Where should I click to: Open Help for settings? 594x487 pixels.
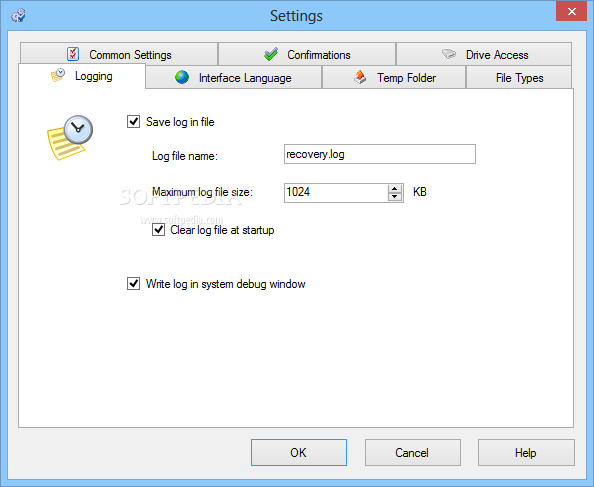(526, 452)
